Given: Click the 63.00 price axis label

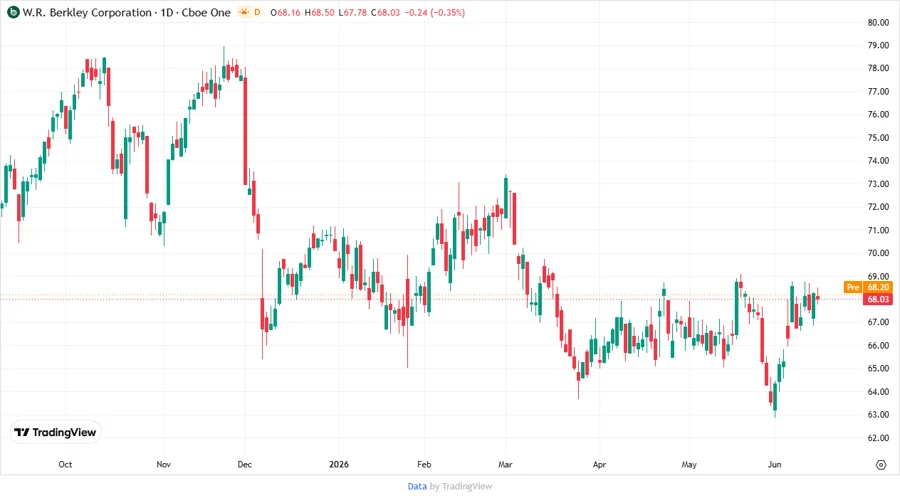Looking at the screenshot, I should [x=878, y=414].
